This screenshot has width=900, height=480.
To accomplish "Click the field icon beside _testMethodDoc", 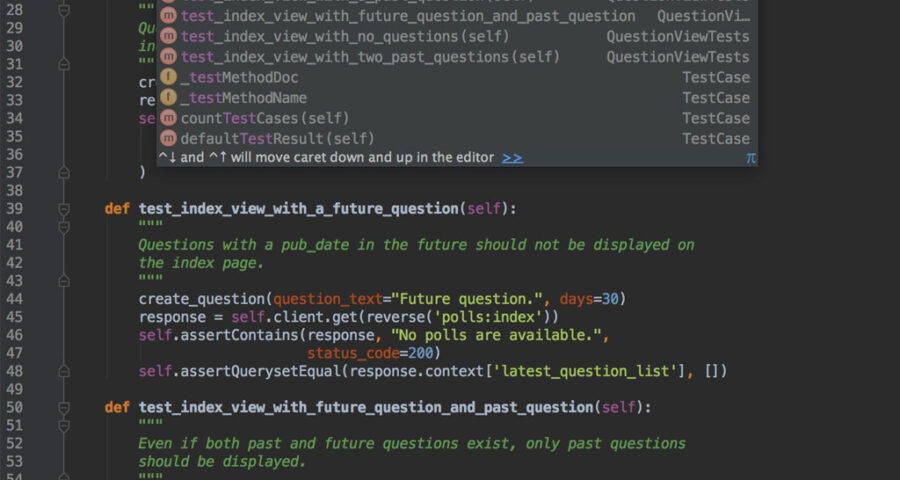I will (168, 77).
